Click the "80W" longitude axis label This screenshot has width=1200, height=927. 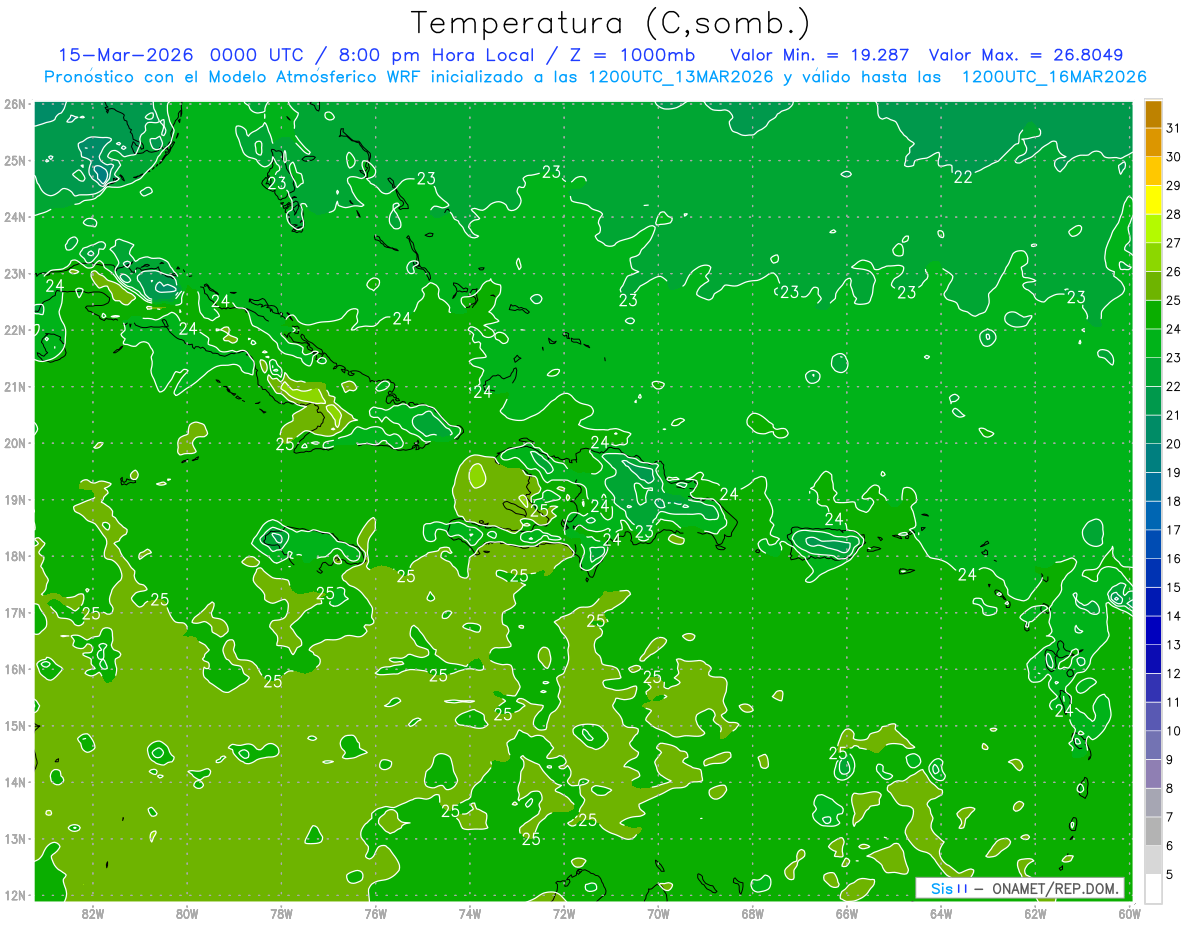pos(187,912)
